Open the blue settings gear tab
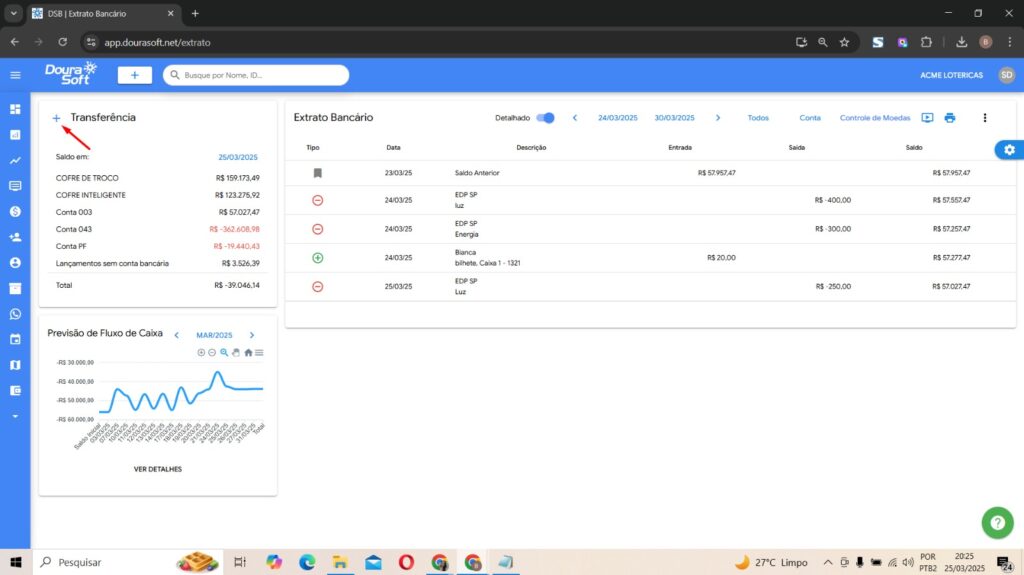The image size is (1024, 575). (1008, 150)
